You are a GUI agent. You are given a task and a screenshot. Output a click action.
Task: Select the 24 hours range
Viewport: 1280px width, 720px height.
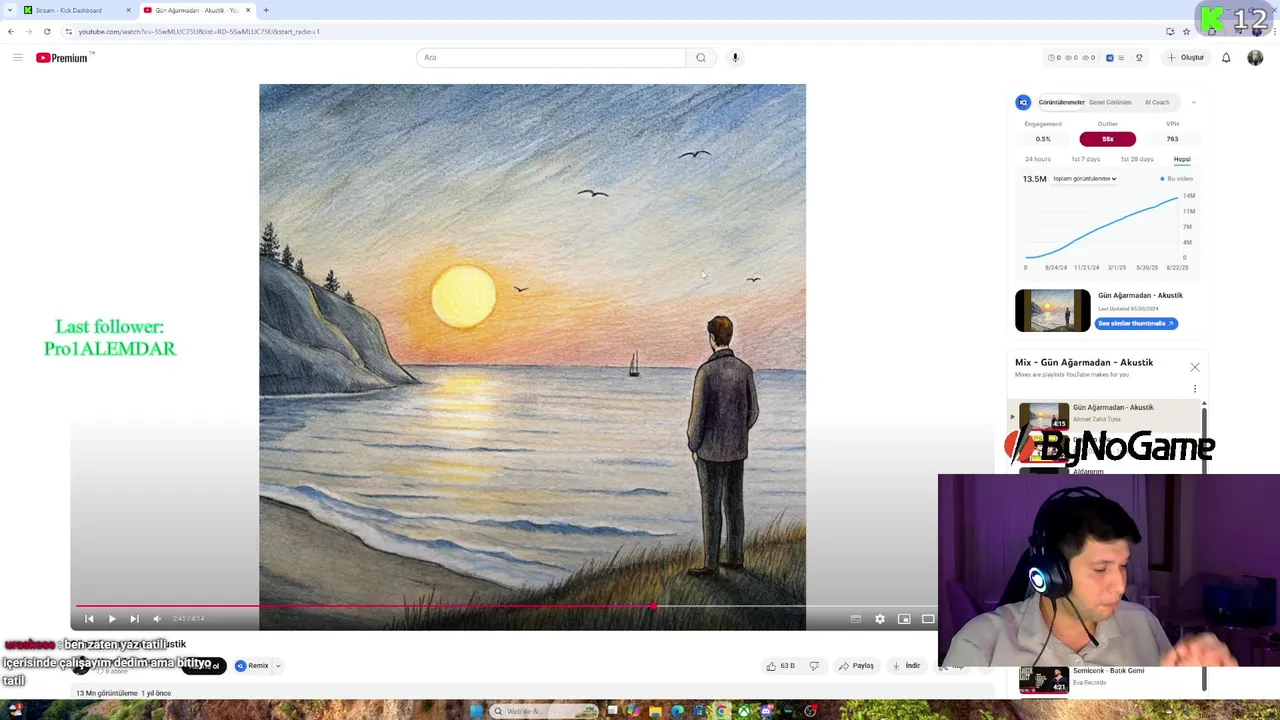pos(1038,159)
